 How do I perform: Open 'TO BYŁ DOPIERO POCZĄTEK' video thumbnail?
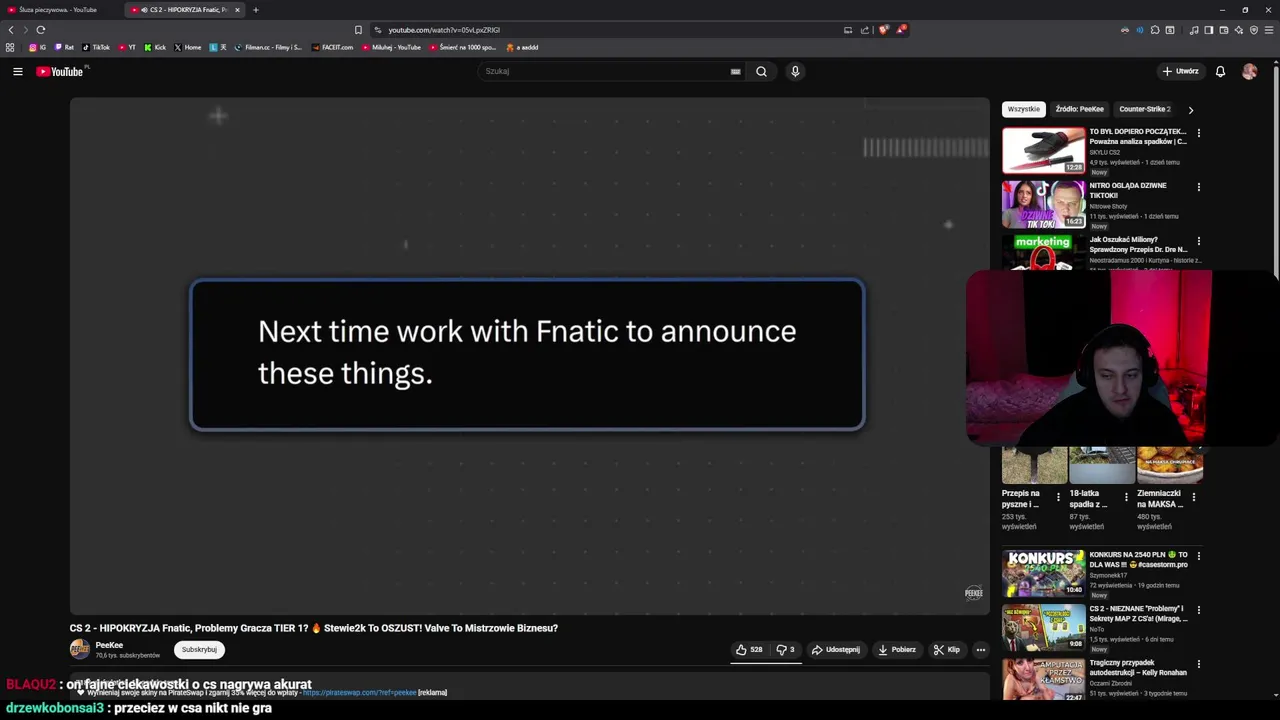[x=1043, y=150]
